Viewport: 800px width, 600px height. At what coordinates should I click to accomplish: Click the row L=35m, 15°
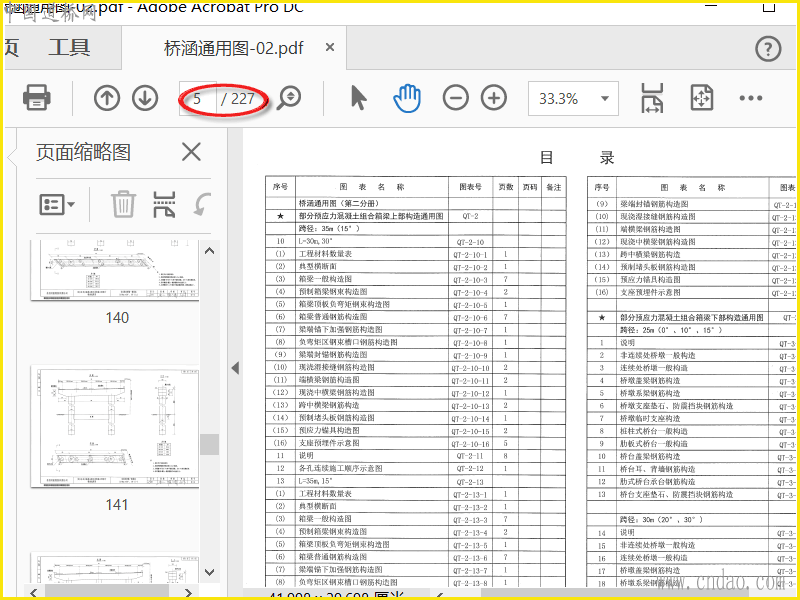click(416, 481)
